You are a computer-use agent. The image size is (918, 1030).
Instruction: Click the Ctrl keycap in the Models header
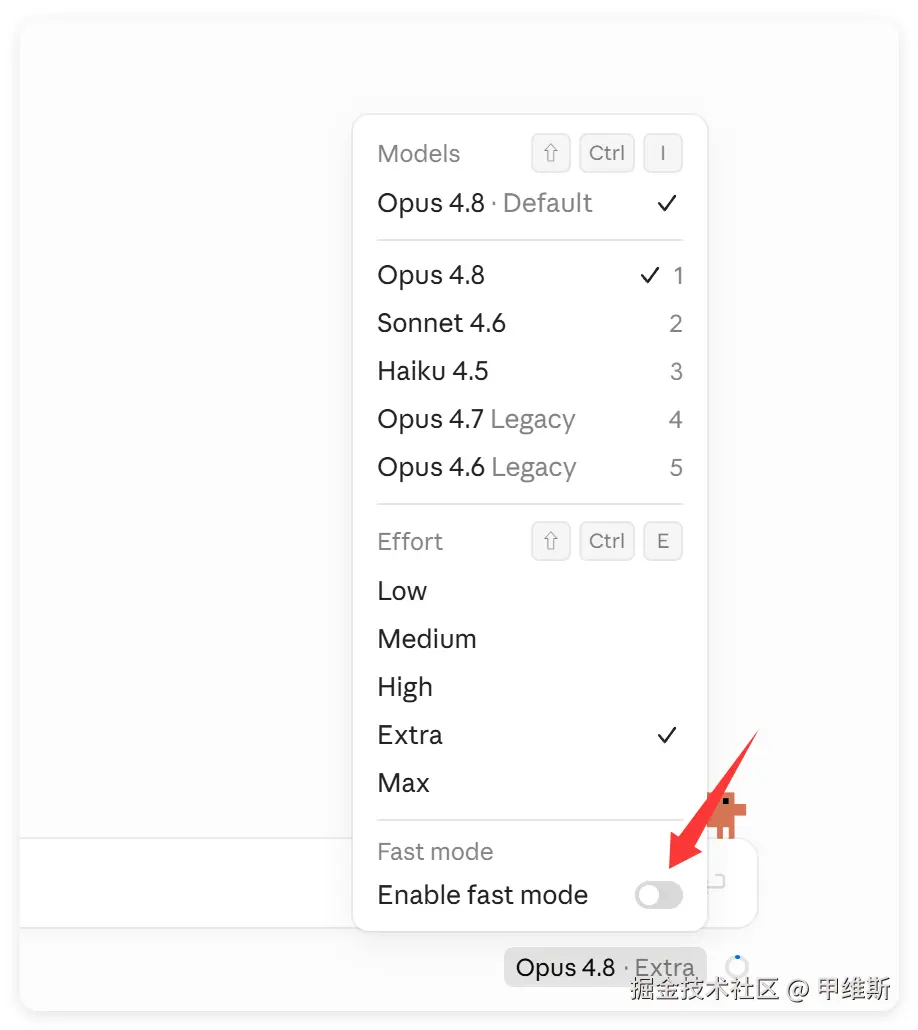607,153
